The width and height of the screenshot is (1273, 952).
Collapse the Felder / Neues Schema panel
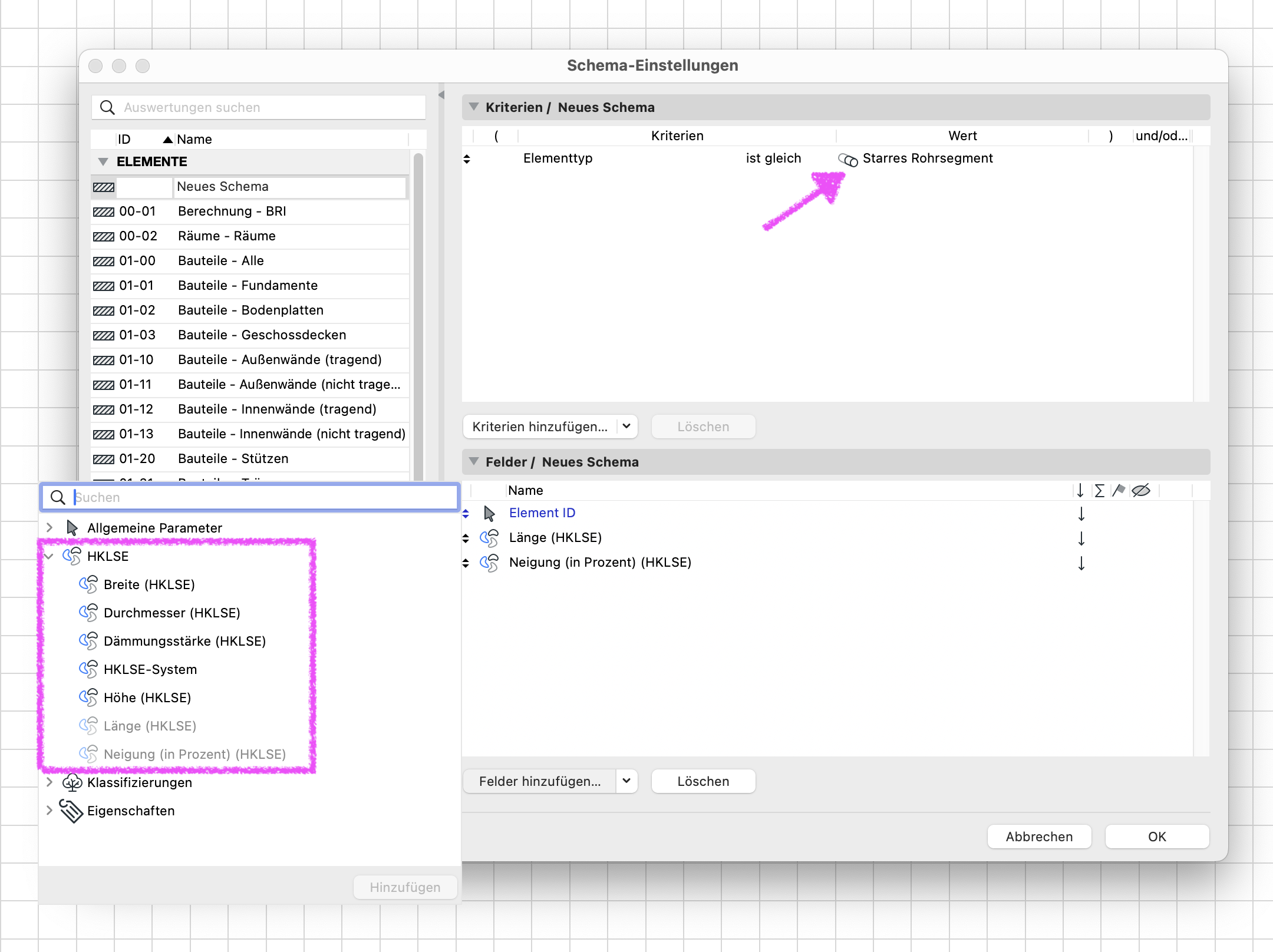pyautogui.click(x=473, y=461)
